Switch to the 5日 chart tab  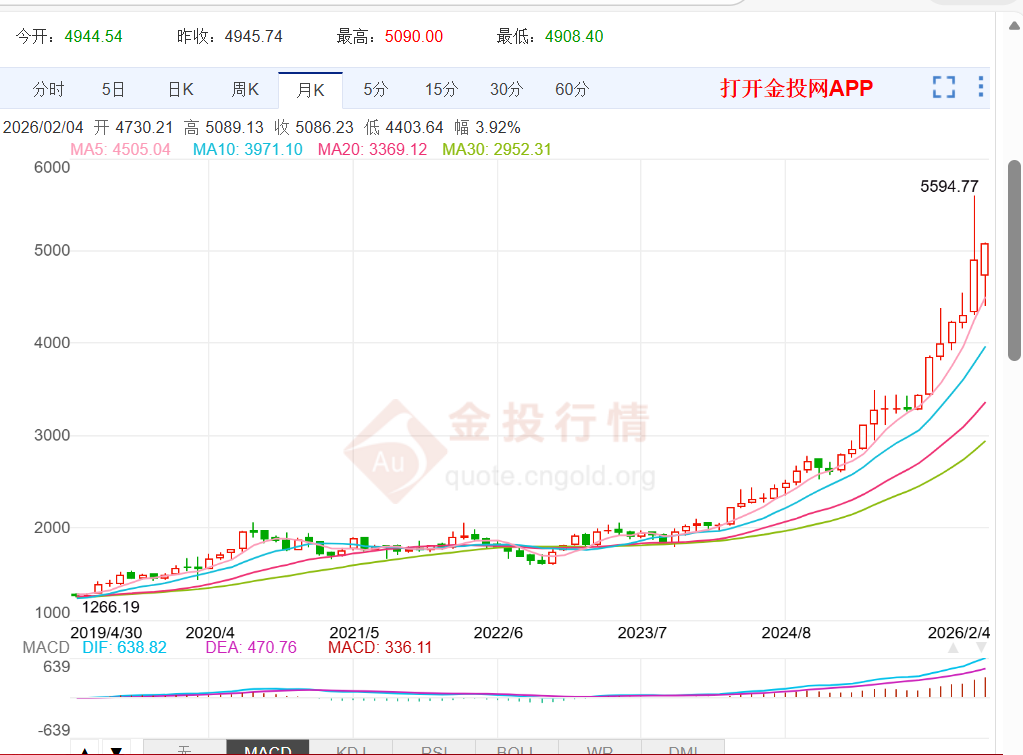coord(113,89)
